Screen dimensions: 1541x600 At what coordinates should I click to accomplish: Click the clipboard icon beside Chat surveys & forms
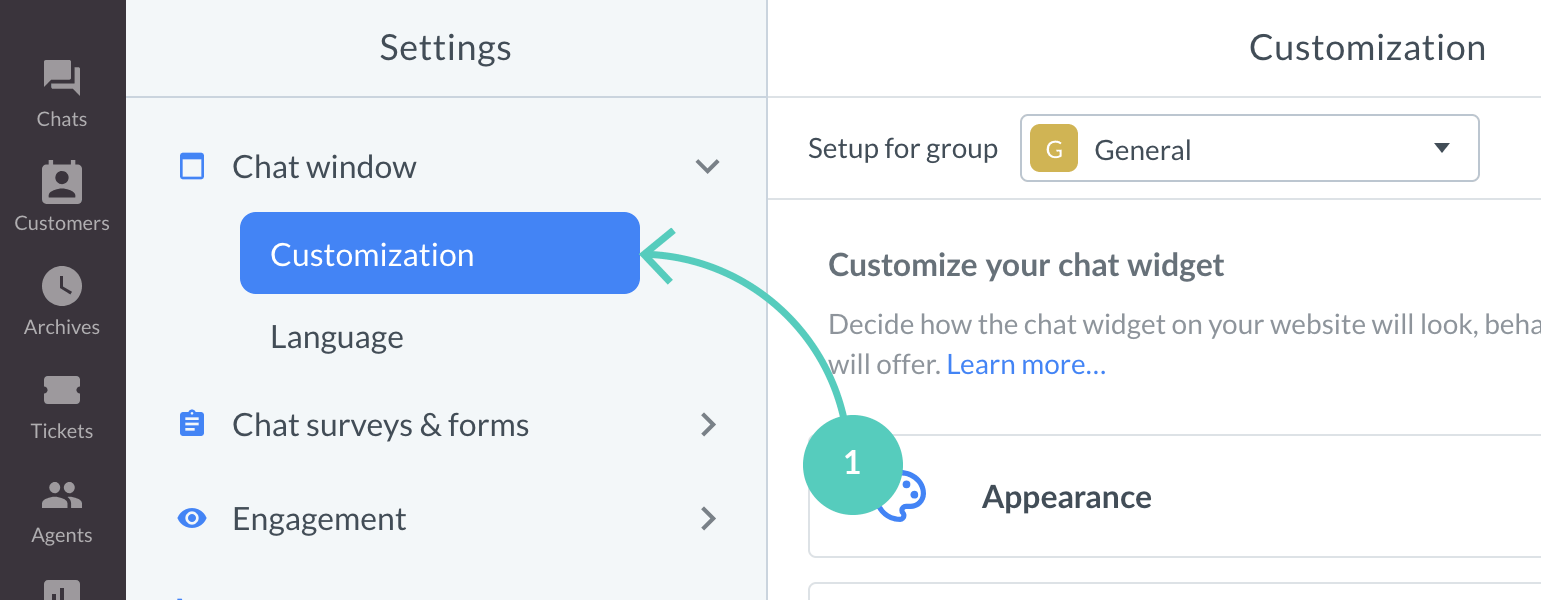point(191,424)
